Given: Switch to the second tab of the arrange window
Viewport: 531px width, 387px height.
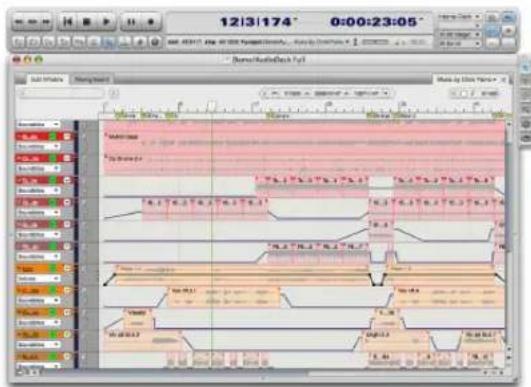Looking at the screenshot, I should pos(91,80).
